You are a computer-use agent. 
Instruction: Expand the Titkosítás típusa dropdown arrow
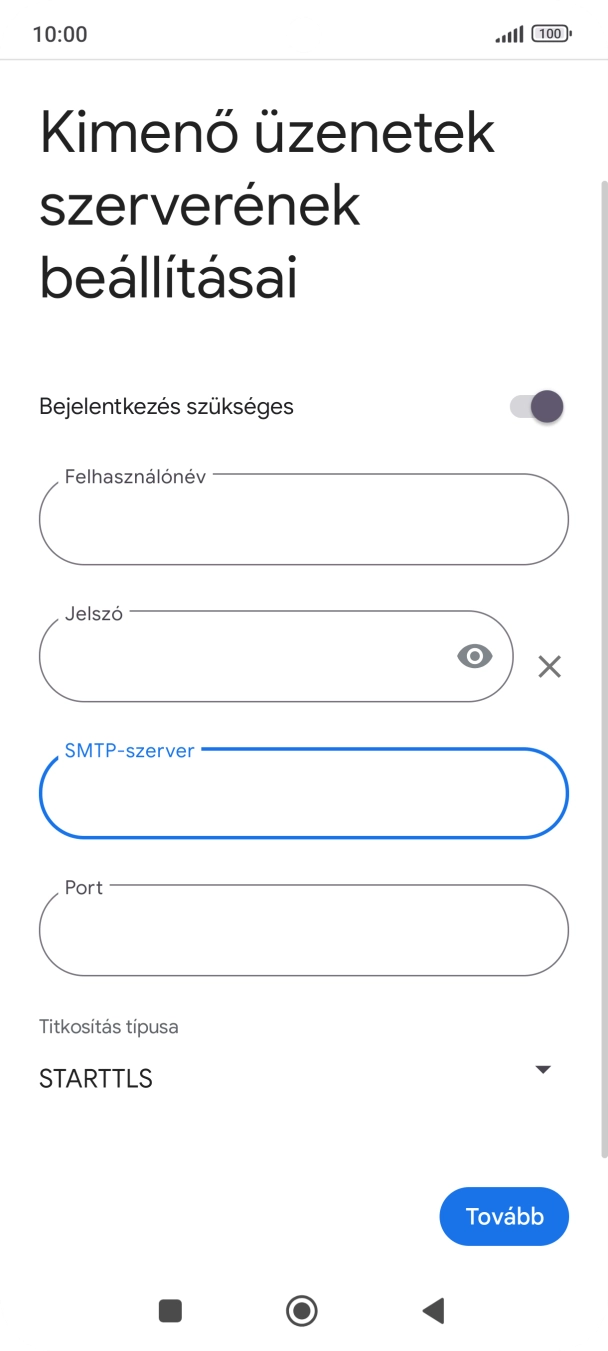click(542, 1069)
